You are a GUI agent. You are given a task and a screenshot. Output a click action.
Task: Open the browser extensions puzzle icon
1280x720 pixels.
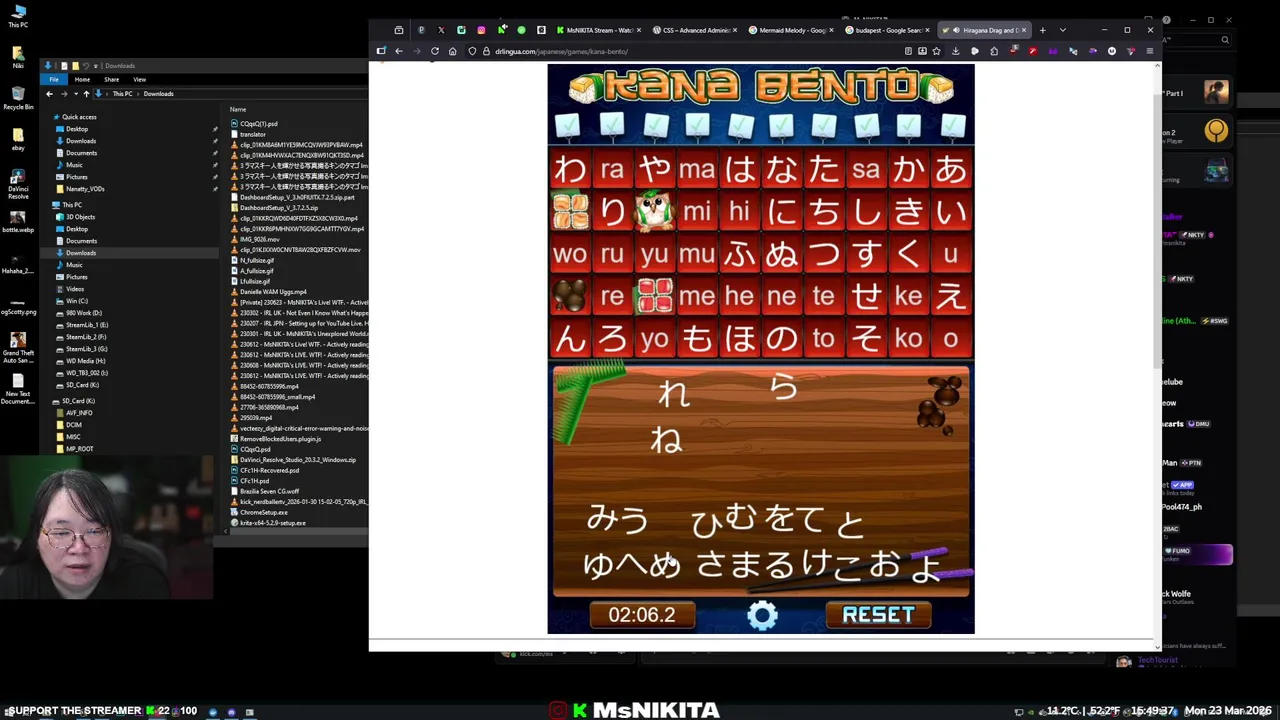point(994,51)
